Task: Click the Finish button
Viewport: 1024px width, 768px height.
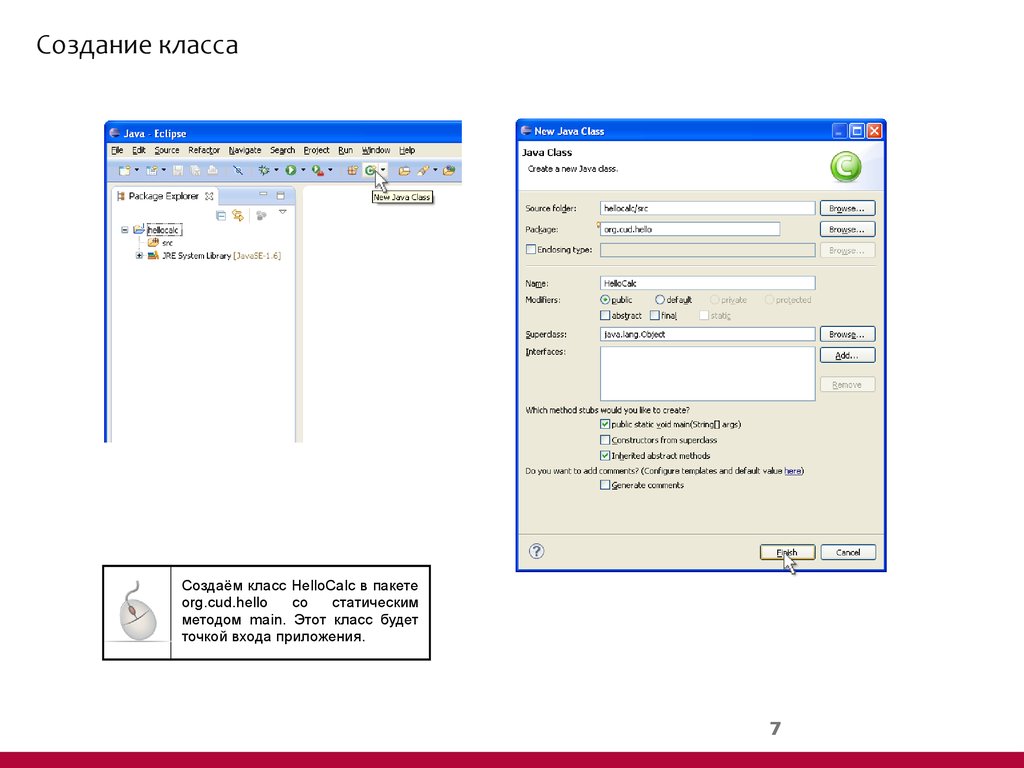Action: [x=787, y=551]
